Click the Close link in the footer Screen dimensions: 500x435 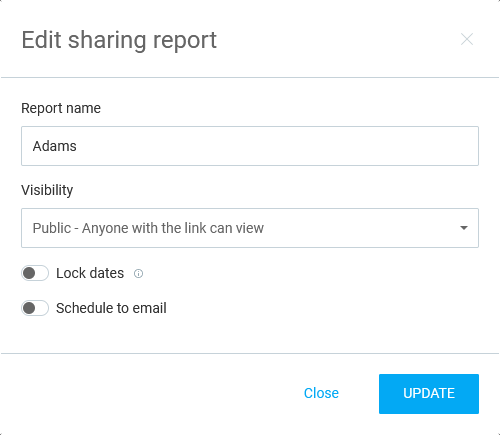pyautogui.click(x=321, y=393)
